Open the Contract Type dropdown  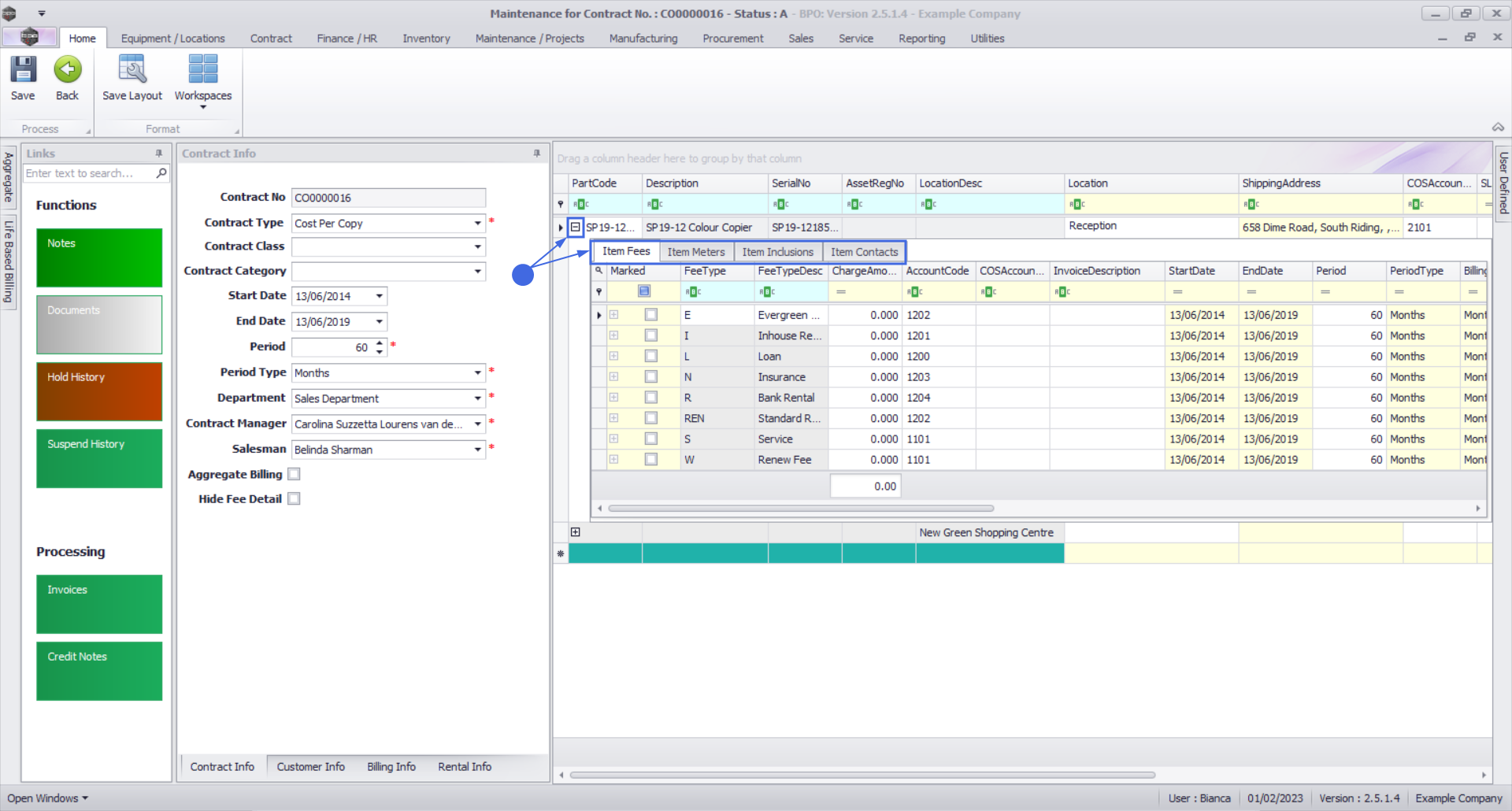point(477,224)
